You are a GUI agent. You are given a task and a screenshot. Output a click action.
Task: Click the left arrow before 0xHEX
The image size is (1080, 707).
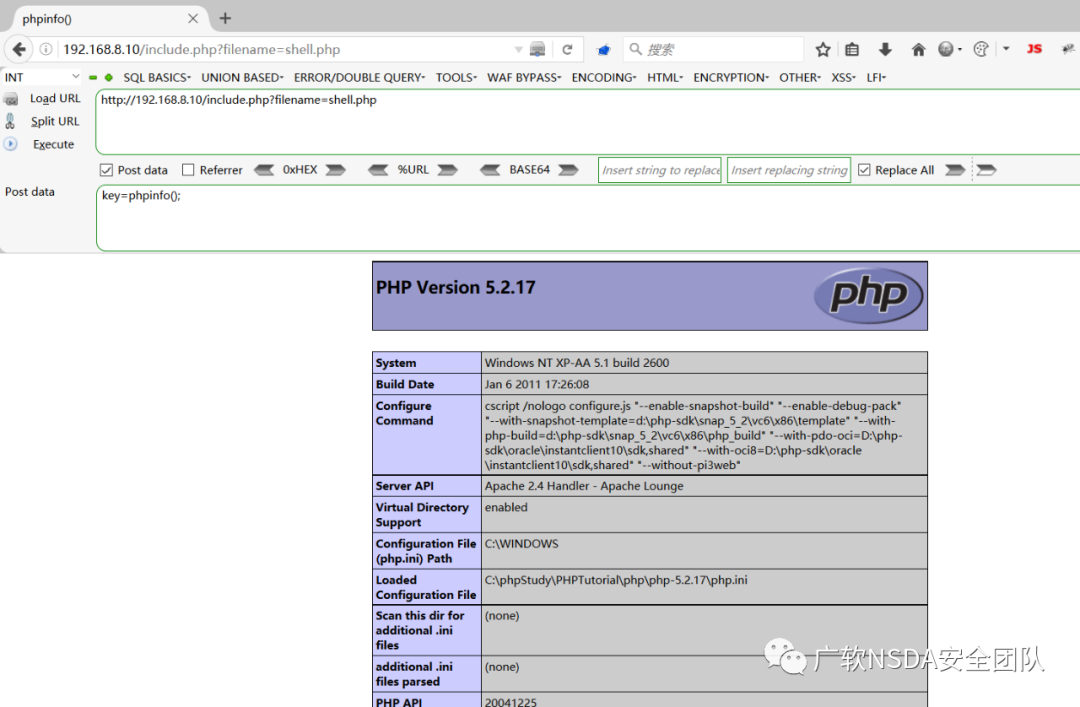[x=264, y=170]
